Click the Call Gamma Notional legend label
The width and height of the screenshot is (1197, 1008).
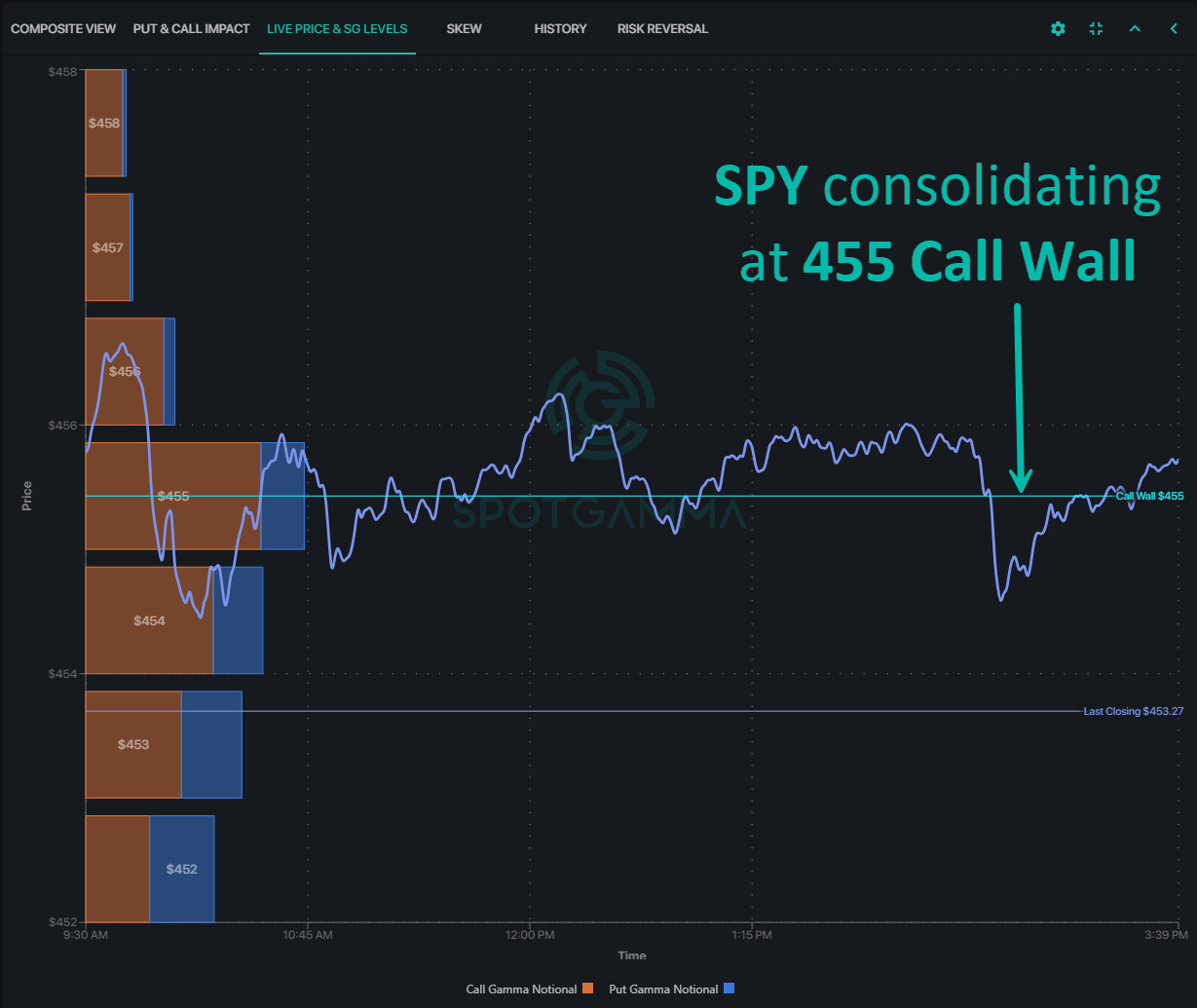tap(521, 989)
